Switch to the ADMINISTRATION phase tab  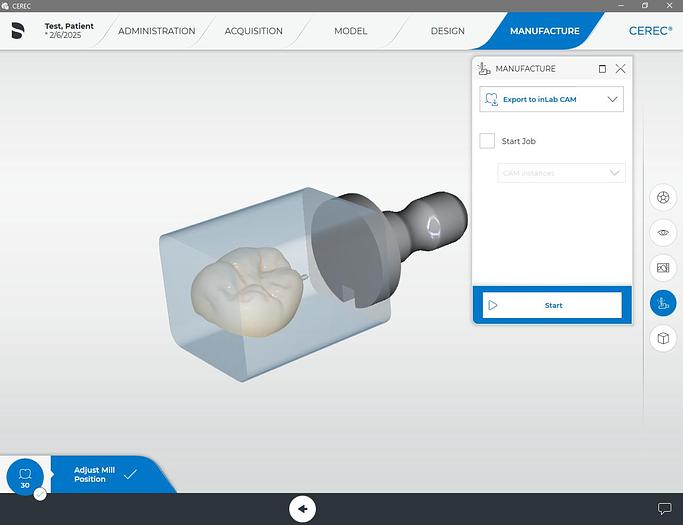coord(156,31)
